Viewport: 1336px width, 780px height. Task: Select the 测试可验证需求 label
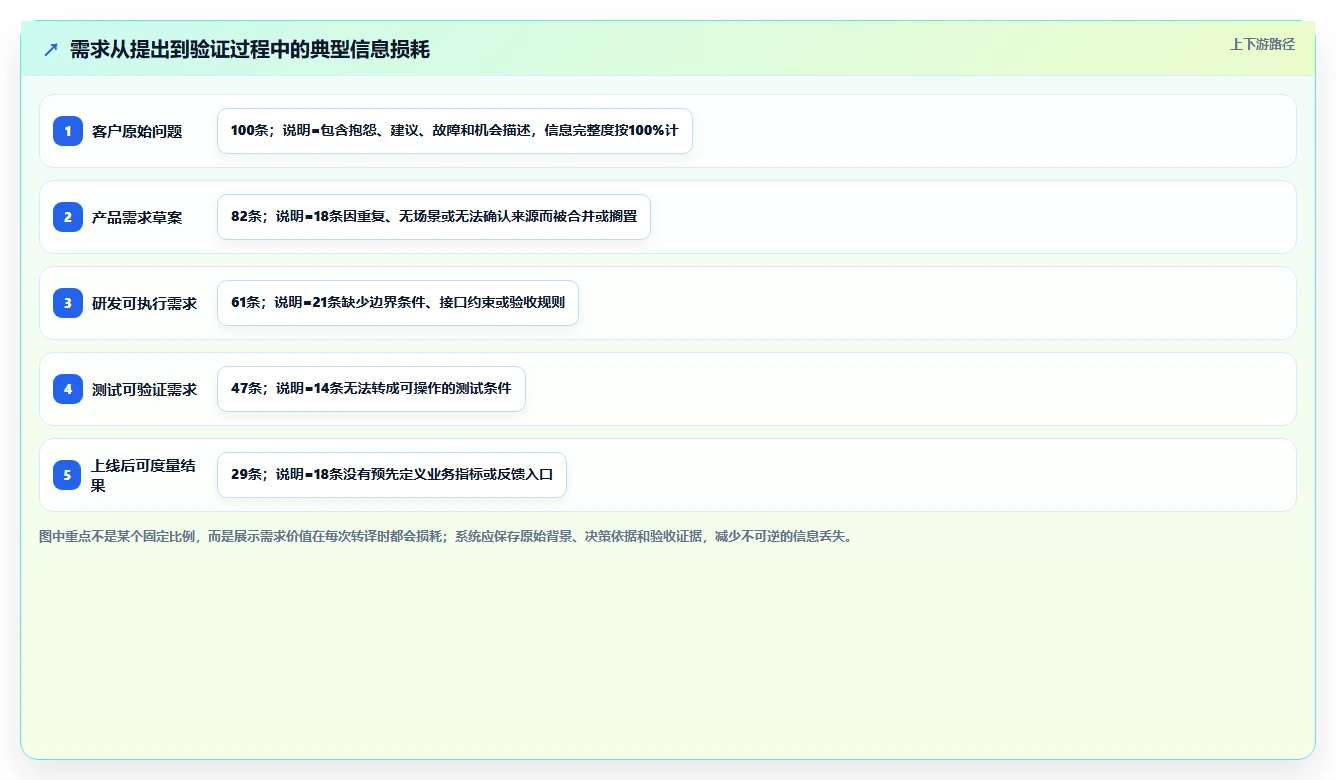click(x=144, y=389)
